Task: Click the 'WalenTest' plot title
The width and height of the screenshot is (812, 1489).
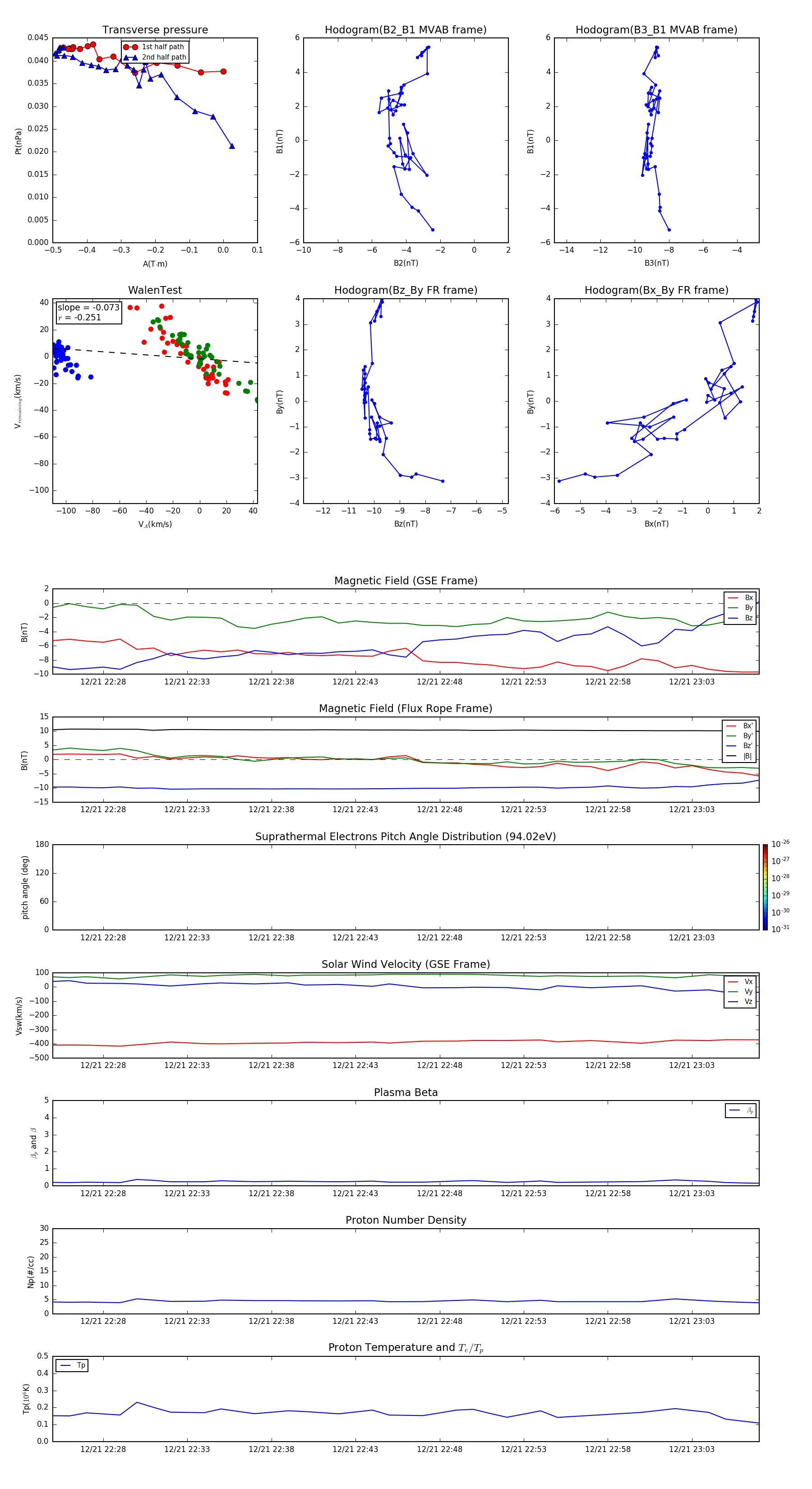Action: tap(155, 290)
